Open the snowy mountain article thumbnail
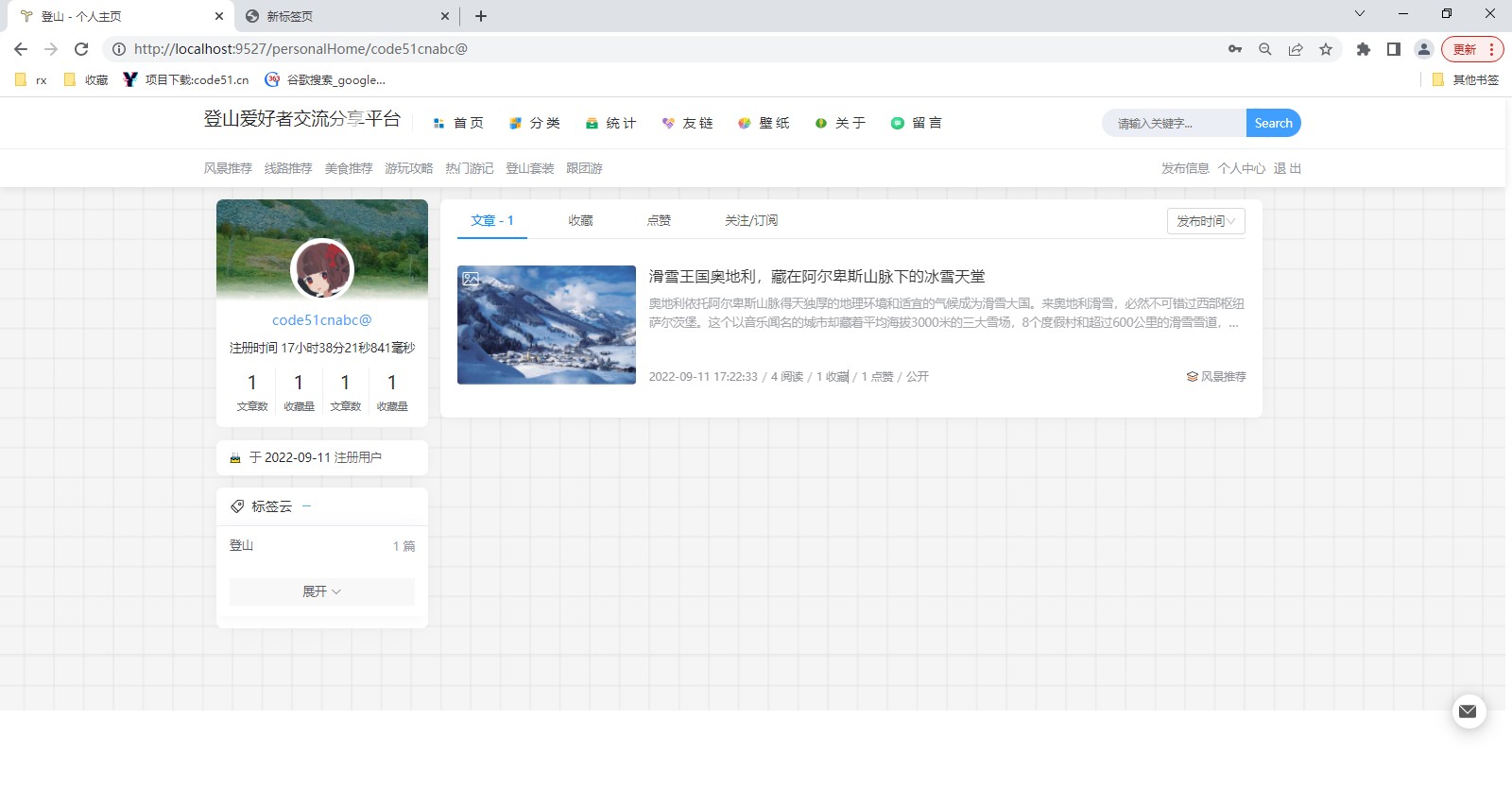Viewport: 1512px width, 805px height. pos(546,325)
